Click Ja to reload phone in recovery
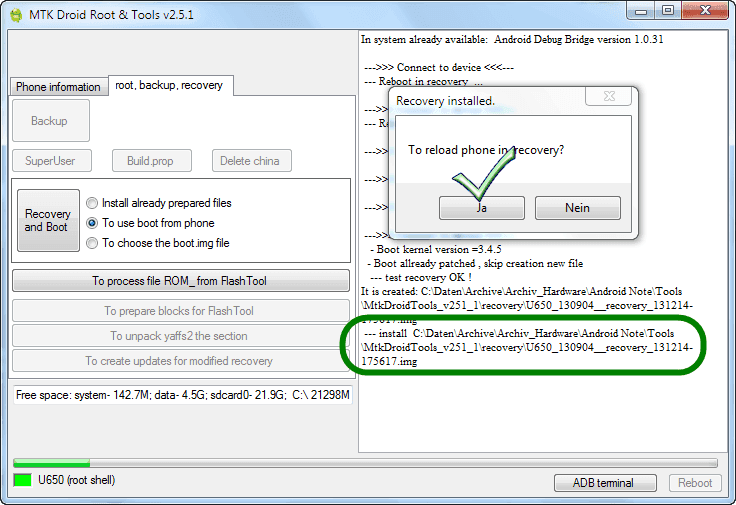 pos(482,208)
